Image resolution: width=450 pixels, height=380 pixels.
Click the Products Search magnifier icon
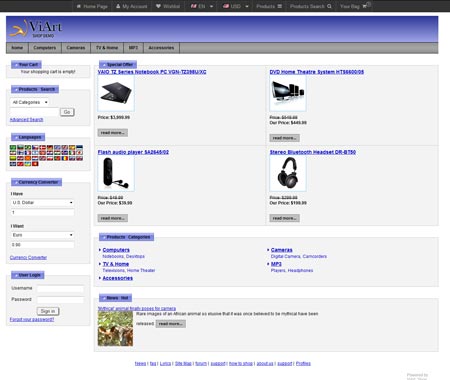pyautogui.click(x=329, y=6)
